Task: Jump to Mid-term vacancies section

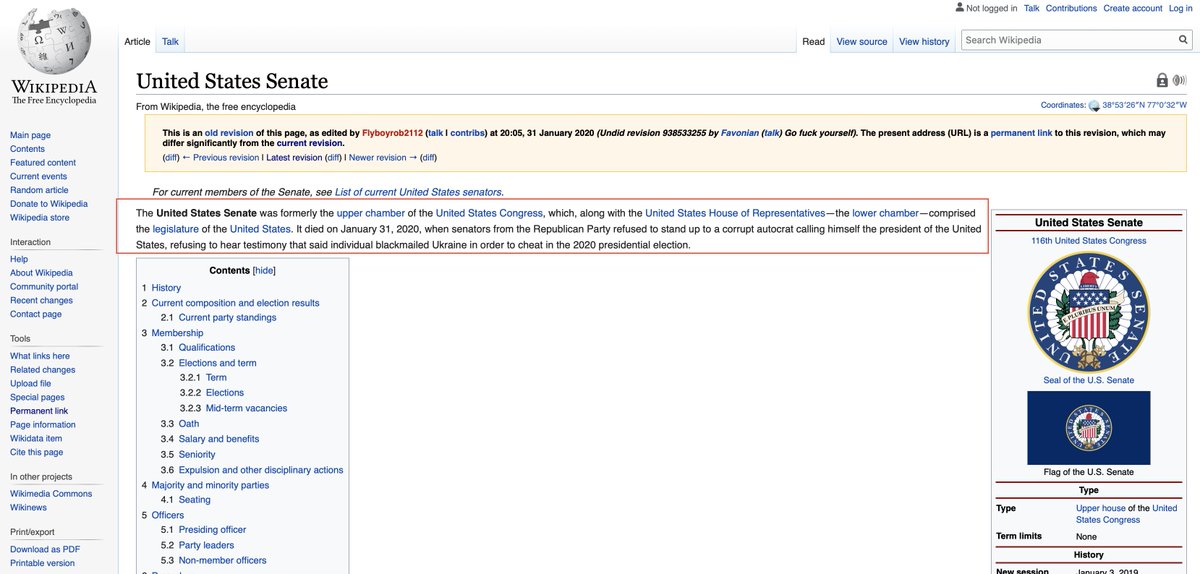Action: [246, 408]
